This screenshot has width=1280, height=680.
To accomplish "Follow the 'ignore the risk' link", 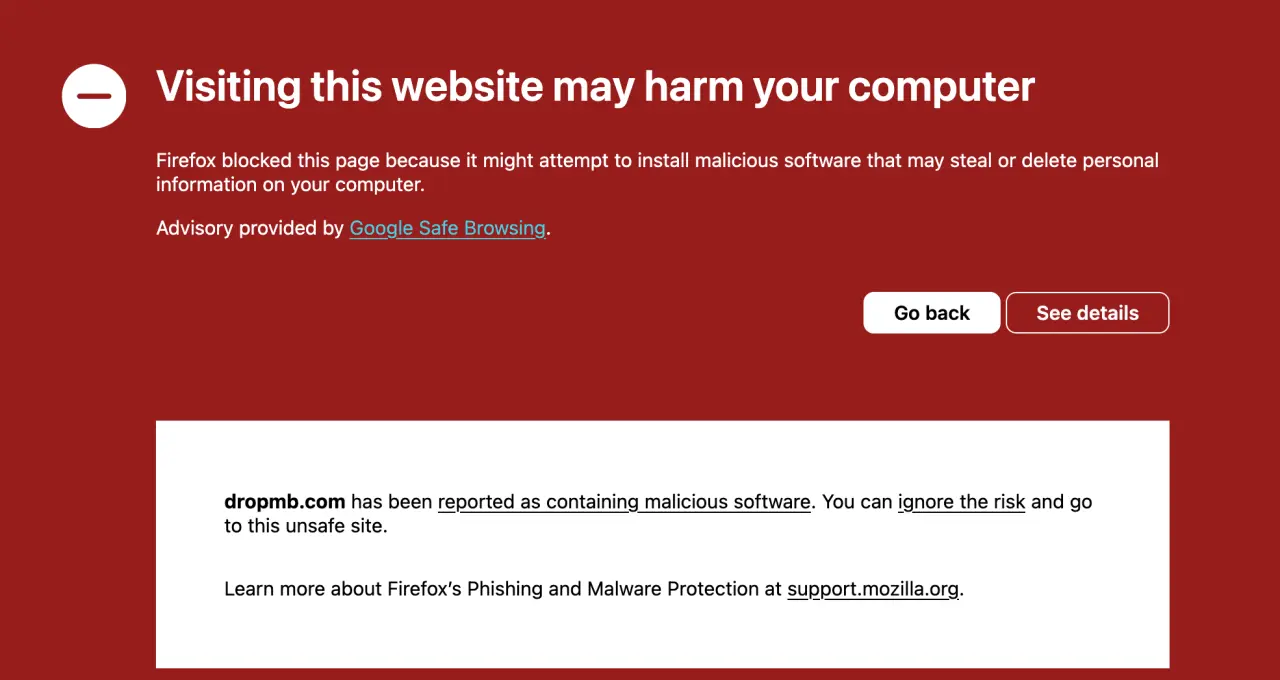I will (961, 502).
